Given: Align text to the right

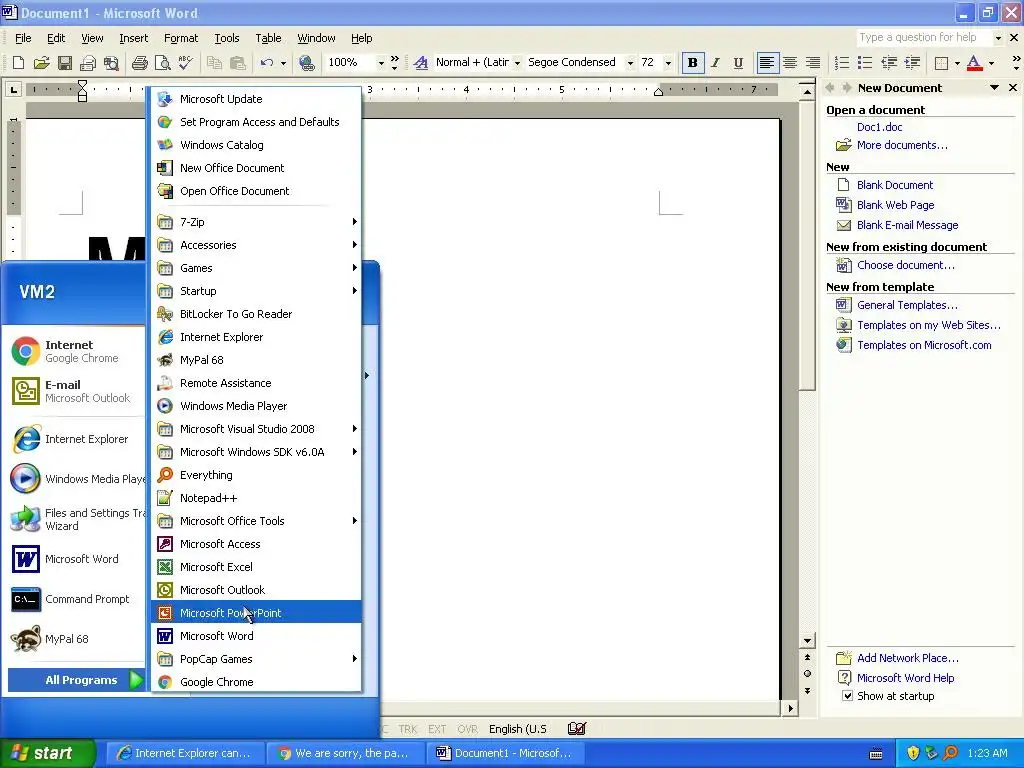Looking at the screenshot, I should tap(812, 63).
